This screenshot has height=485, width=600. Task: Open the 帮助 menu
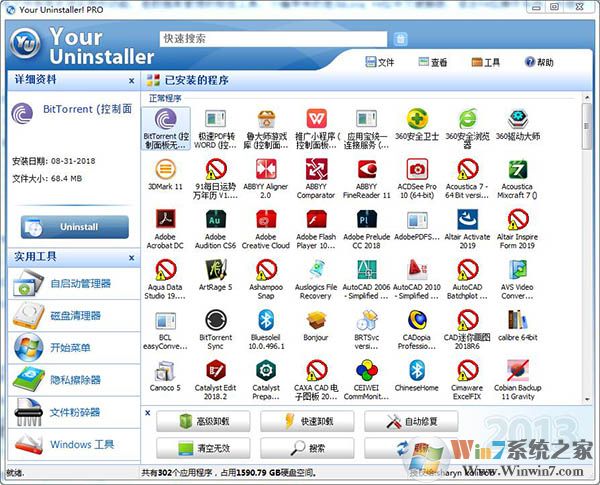coord(539,62)
